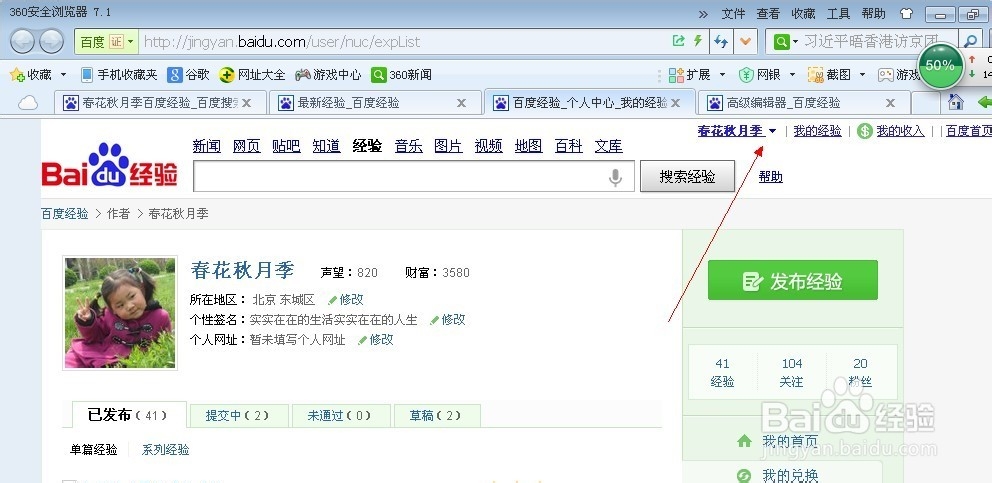Screen dimensions: 992x483
Task: Click 修改 next to 个人网址
Action: point(376,340)
